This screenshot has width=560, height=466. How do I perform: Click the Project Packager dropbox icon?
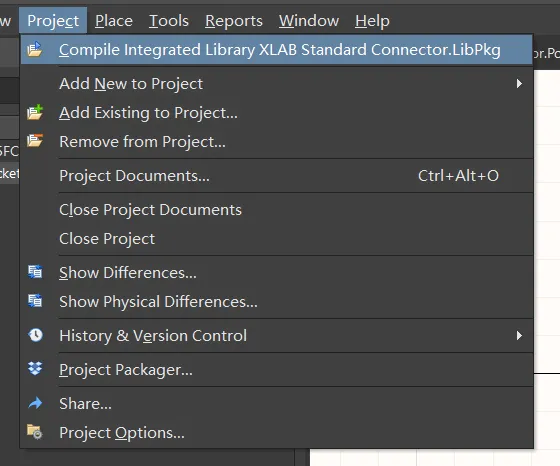(35, 369)
